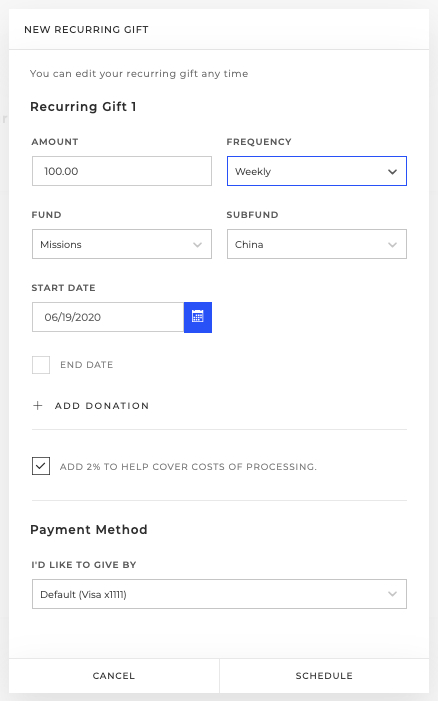
Task: Open the China subfund dropdown
Action: (317, 244)
